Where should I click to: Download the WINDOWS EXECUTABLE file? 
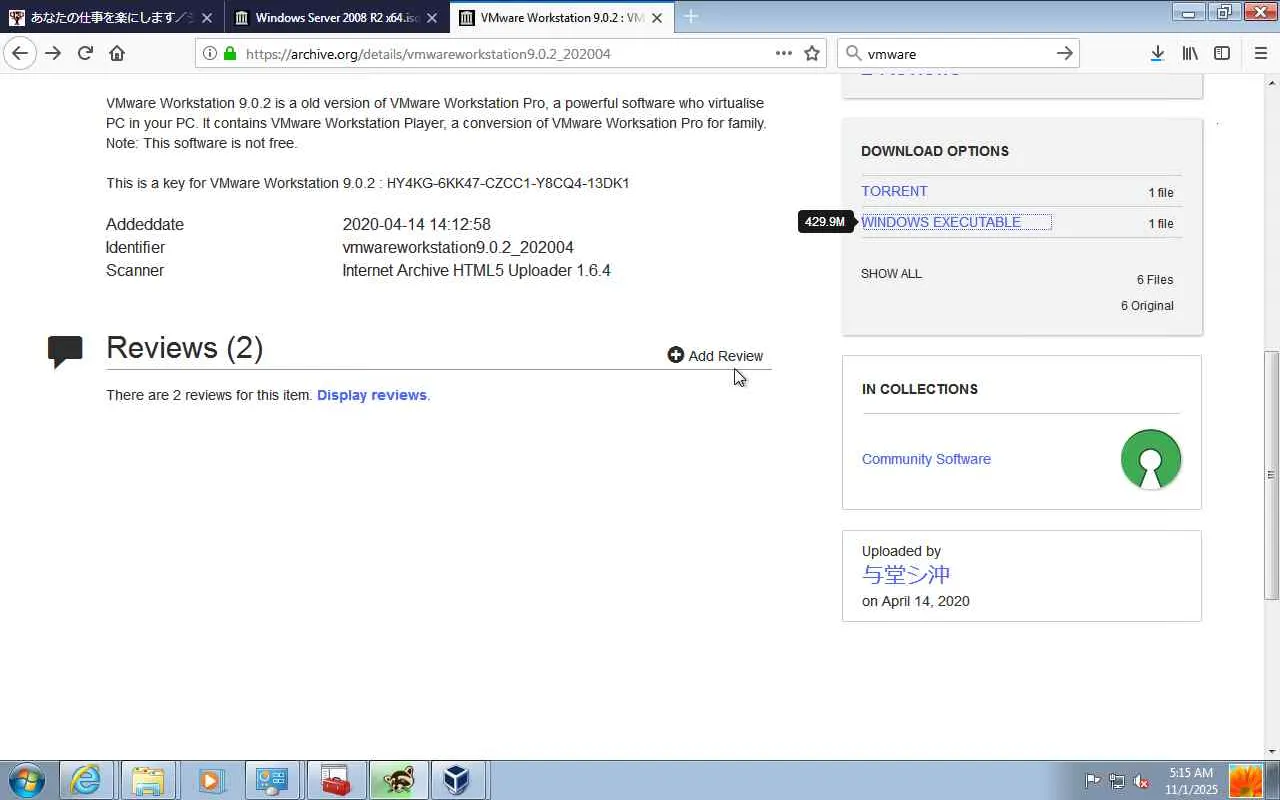[941, 222]
